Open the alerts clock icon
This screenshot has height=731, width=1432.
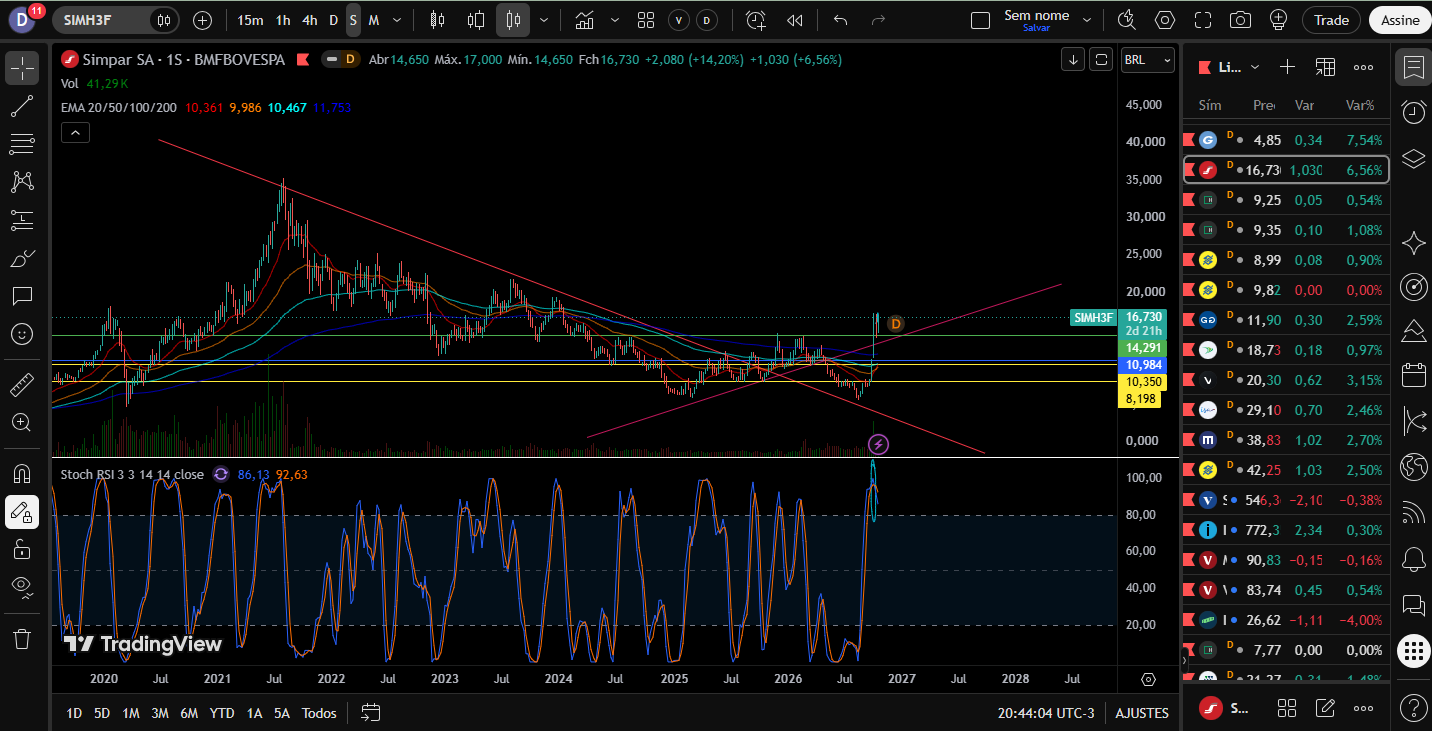click(x=1413, y=113)
